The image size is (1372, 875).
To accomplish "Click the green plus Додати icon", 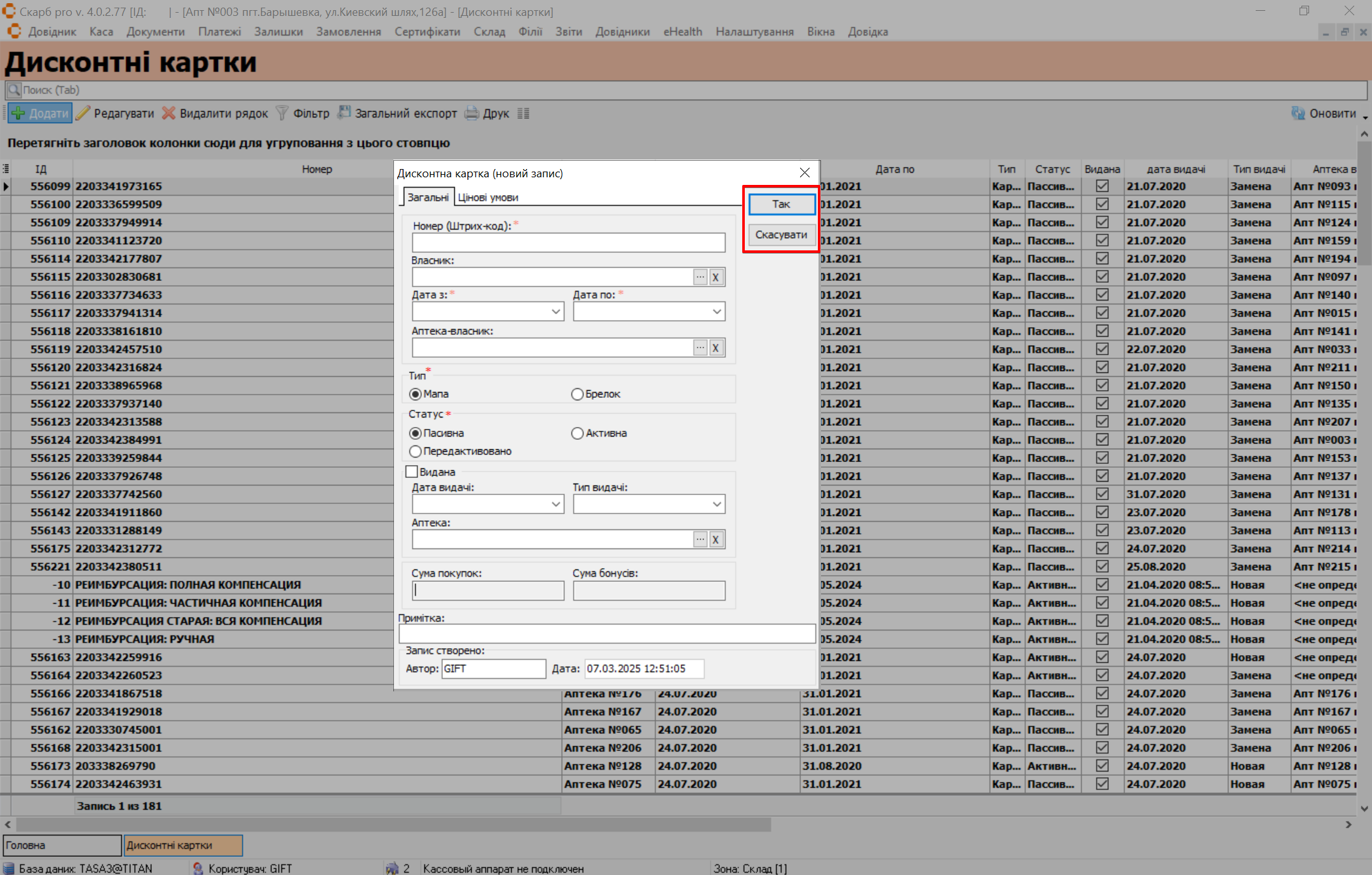I will pos(18,113).
